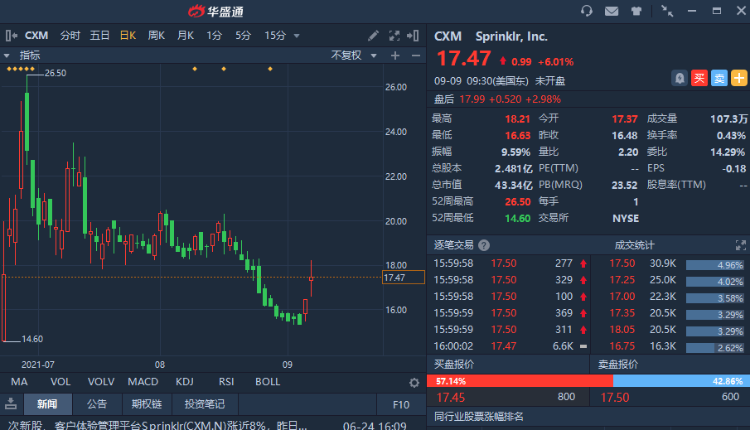Open the messages envelope icon

611,11
